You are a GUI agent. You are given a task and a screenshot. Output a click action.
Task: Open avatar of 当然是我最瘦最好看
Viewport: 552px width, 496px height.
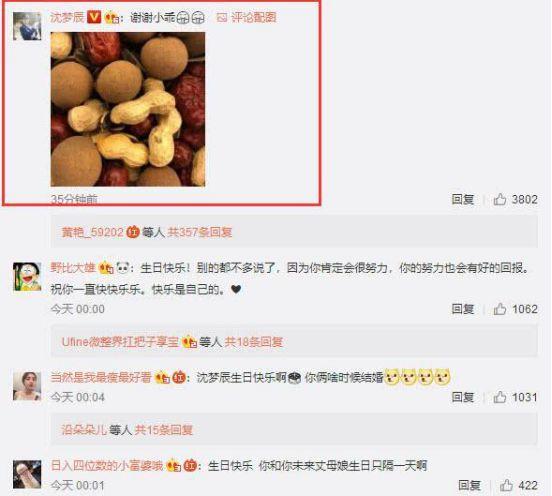(27, 386)
